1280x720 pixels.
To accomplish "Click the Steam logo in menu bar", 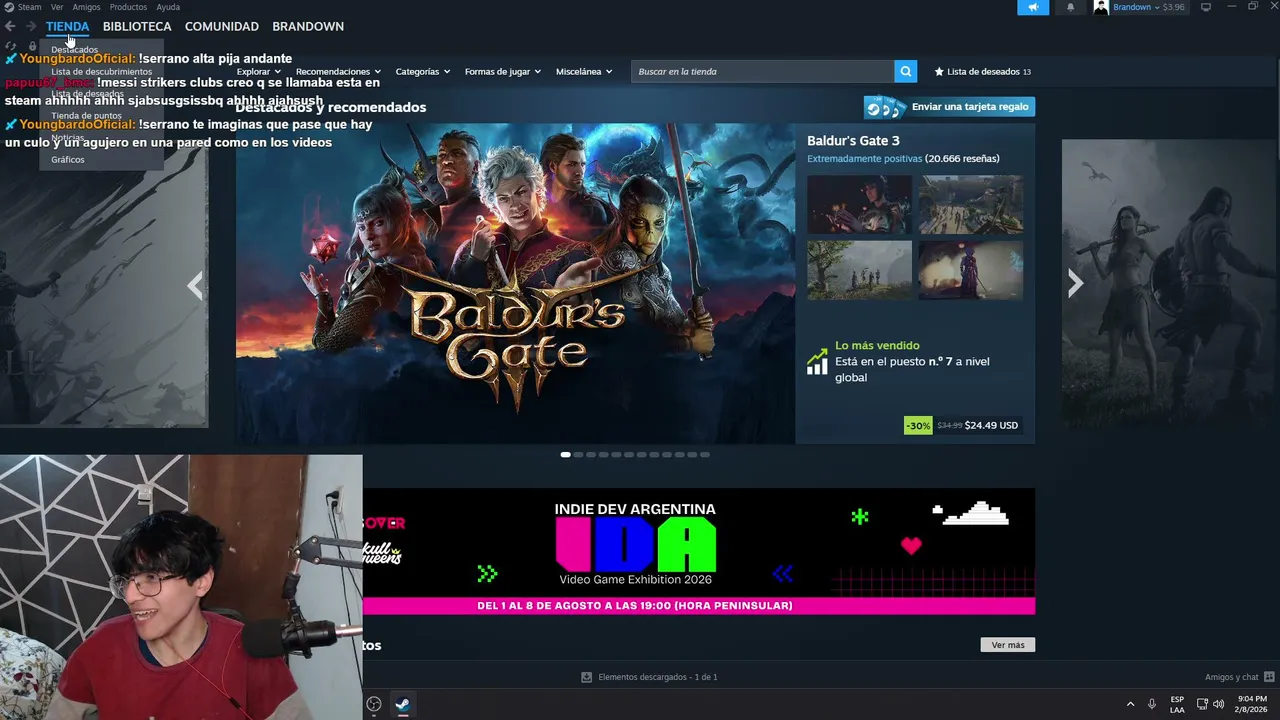I will (9, 7).
